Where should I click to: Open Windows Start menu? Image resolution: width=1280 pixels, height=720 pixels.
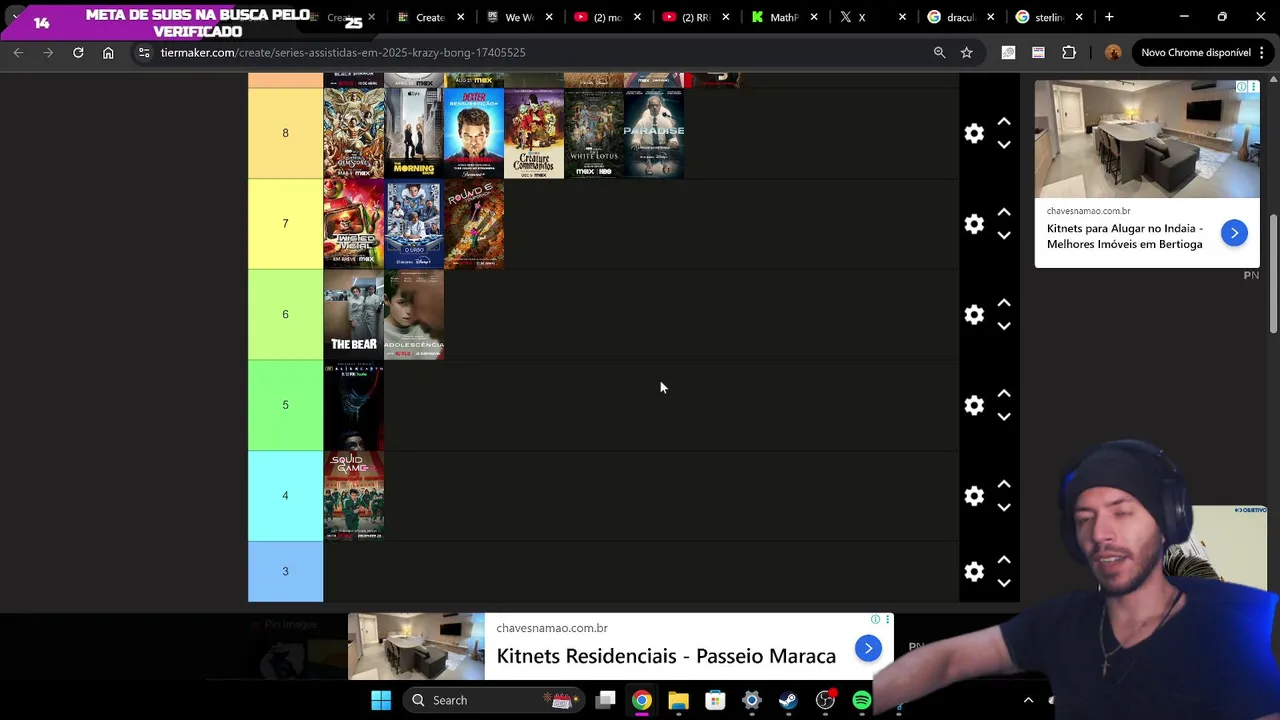tap(381, 700)
